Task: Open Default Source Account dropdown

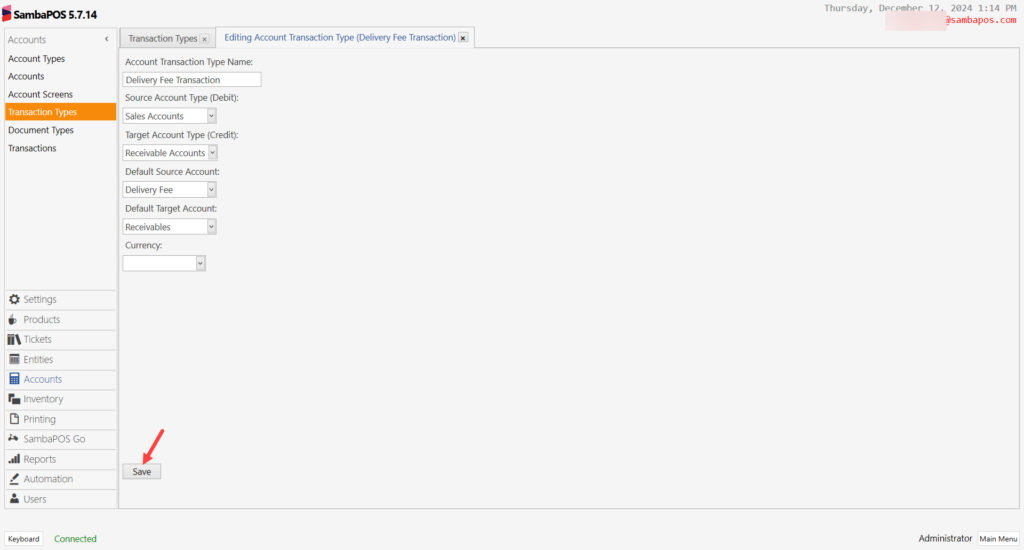Action: point(211,189)
